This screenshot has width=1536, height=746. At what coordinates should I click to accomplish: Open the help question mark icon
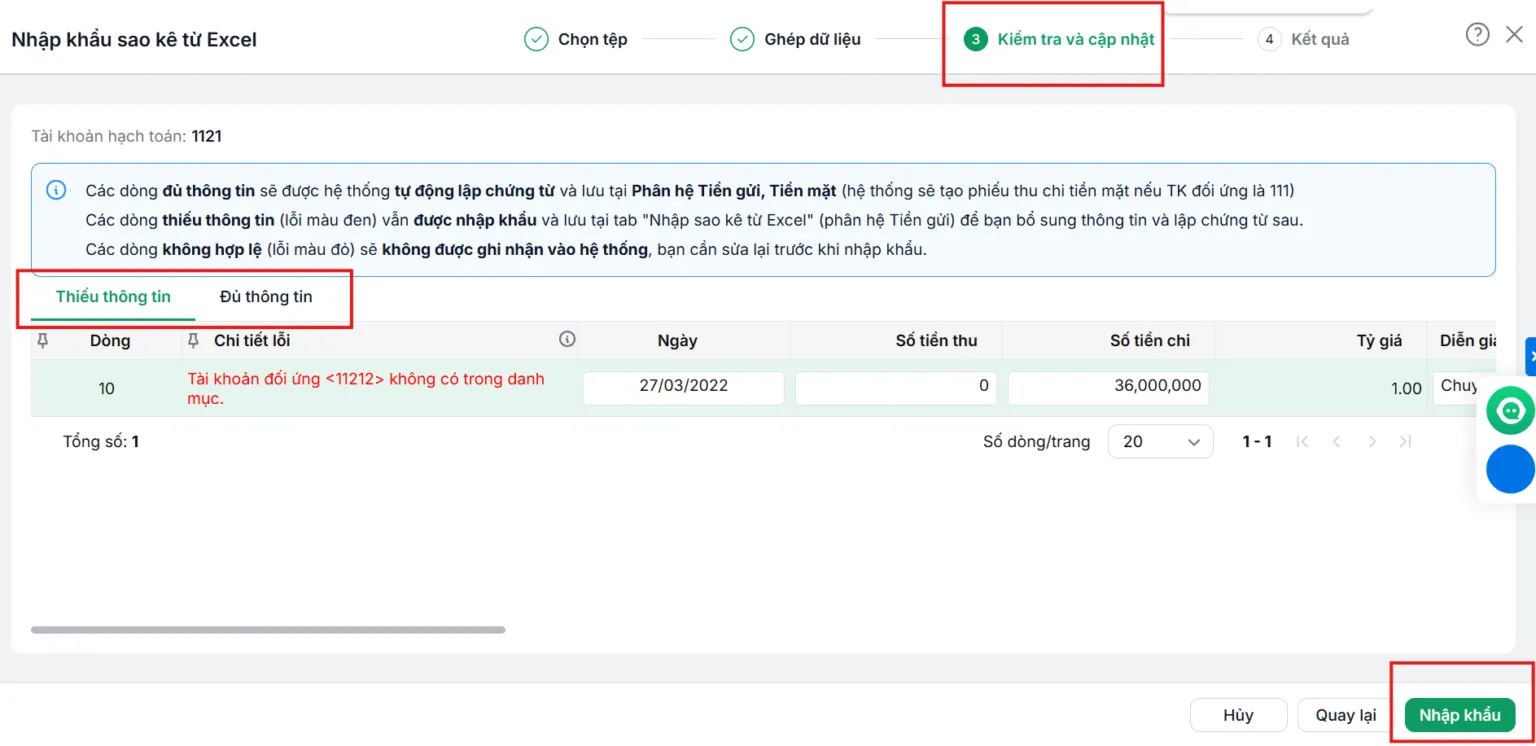(1477, 35)
